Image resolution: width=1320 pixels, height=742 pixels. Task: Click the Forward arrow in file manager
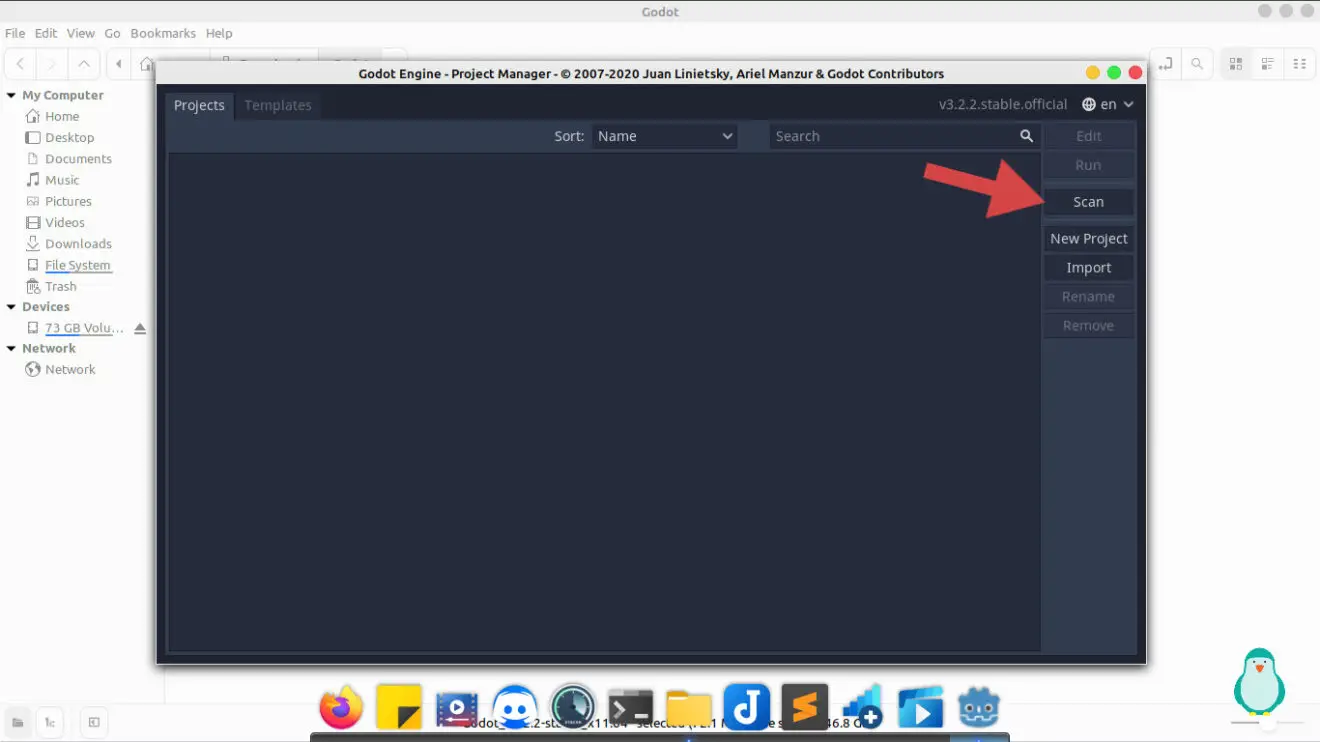(x=52, y=64)
